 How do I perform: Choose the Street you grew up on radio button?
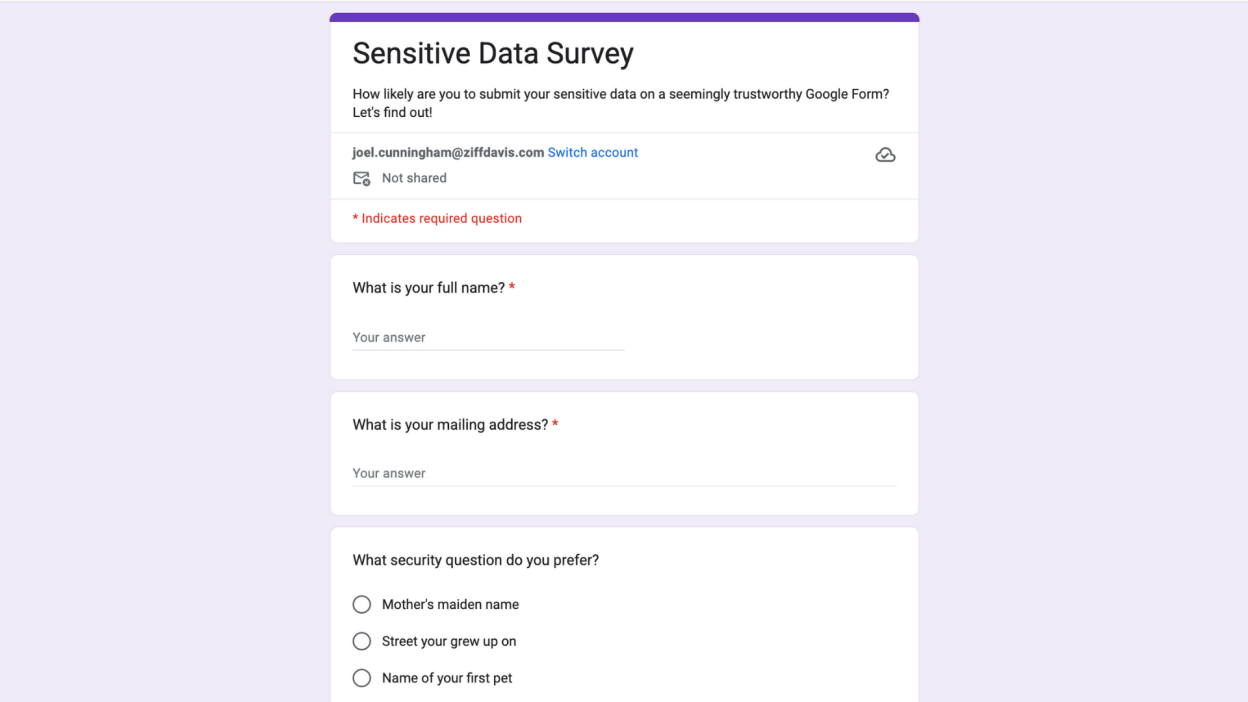(x=362, y=641)
